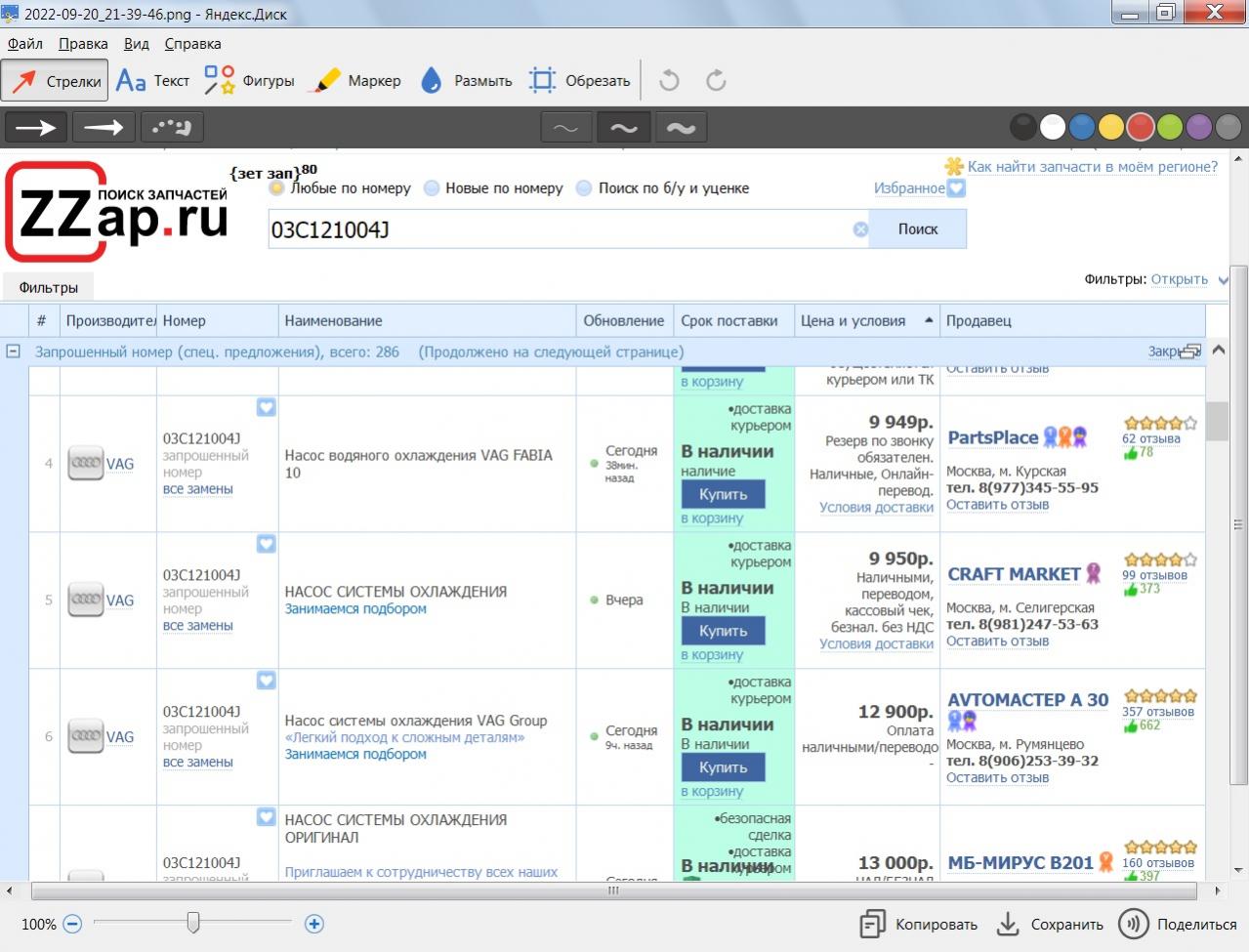The height and width of the screenshot is (952, 1249).
Task: Pick the tapered arrow style
Action: click(104, 127)
